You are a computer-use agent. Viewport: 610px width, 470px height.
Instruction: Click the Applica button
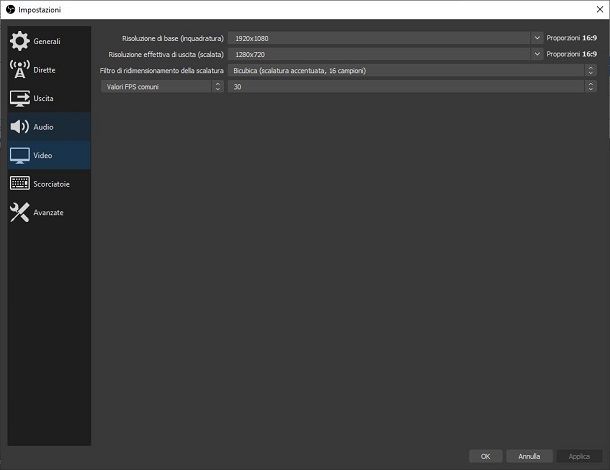(x=579, y=456)
